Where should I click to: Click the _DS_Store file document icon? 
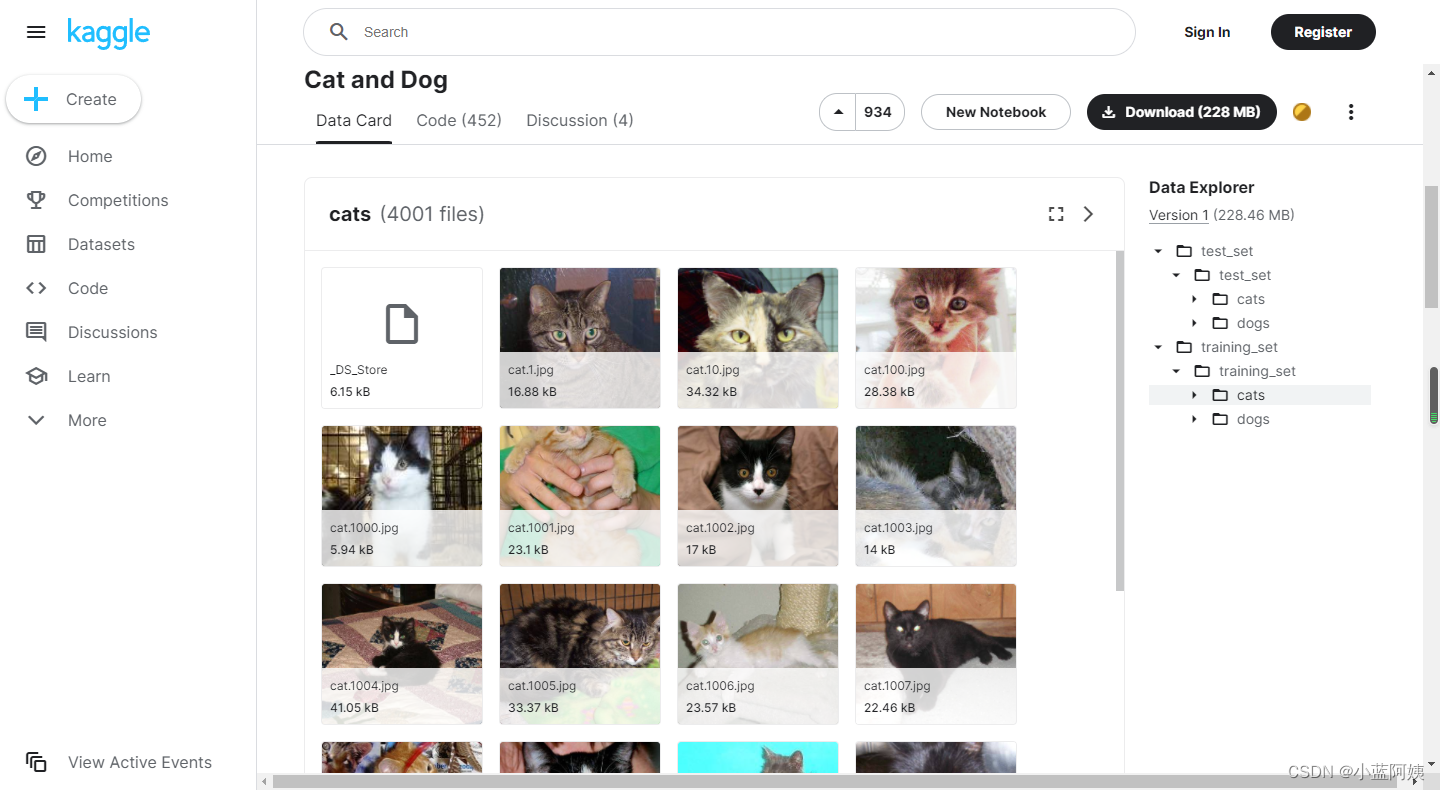402,324
